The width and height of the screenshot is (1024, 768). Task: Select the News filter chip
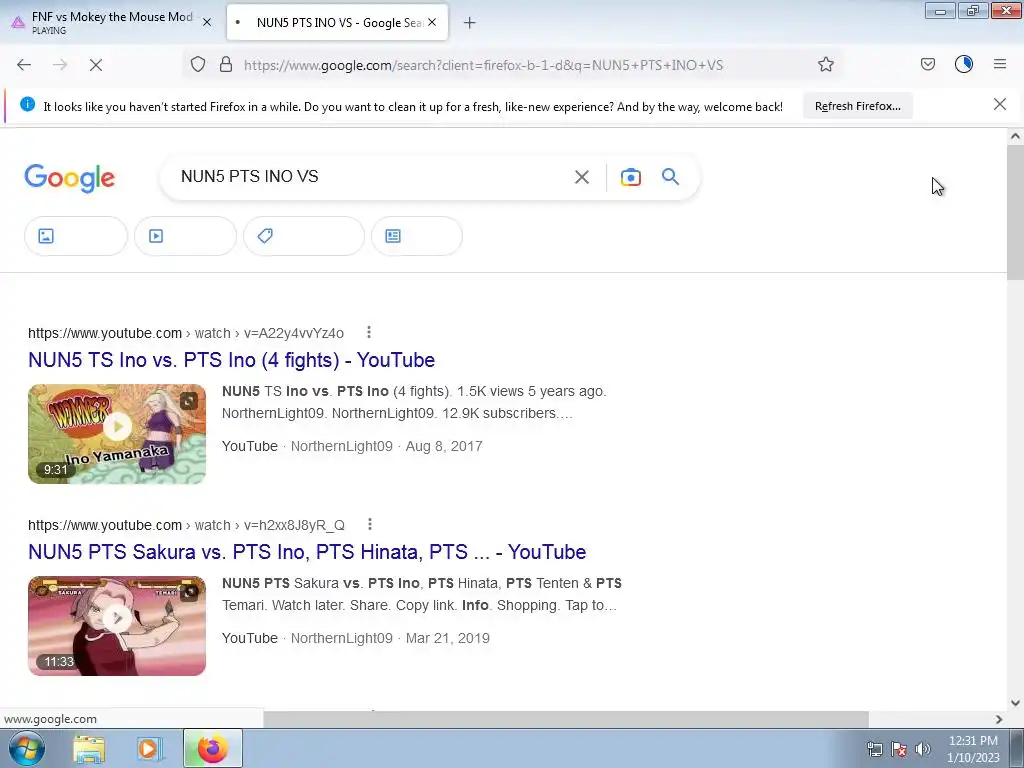[x=417, y=236]
